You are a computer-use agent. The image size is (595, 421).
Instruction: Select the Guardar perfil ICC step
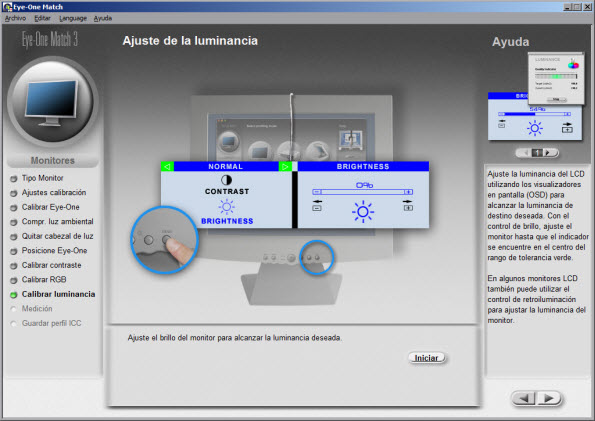pyautogui.click(x=51, y=323)
